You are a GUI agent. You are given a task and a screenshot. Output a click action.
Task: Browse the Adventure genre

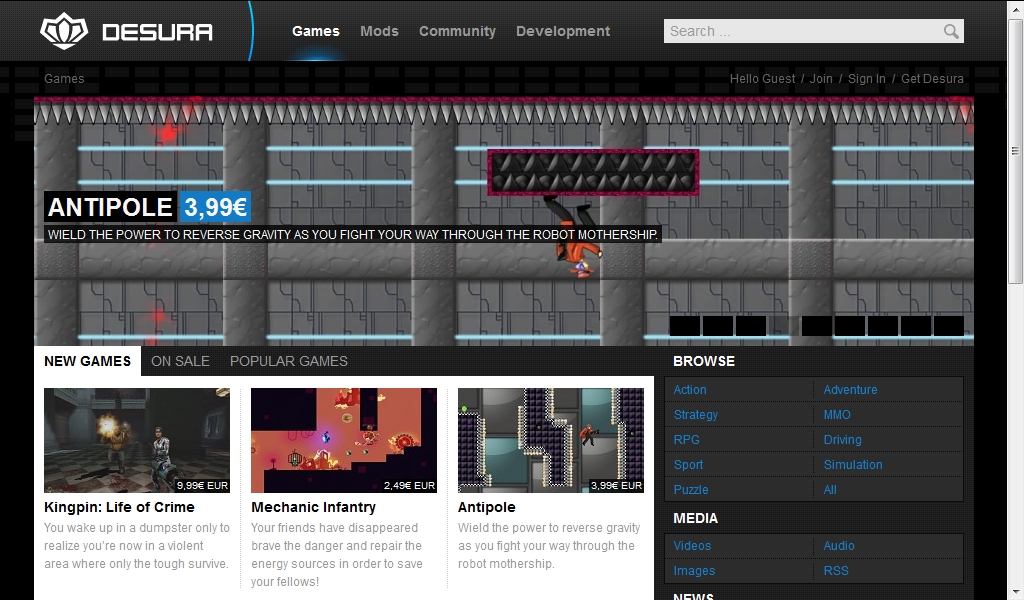coord(850,390)
